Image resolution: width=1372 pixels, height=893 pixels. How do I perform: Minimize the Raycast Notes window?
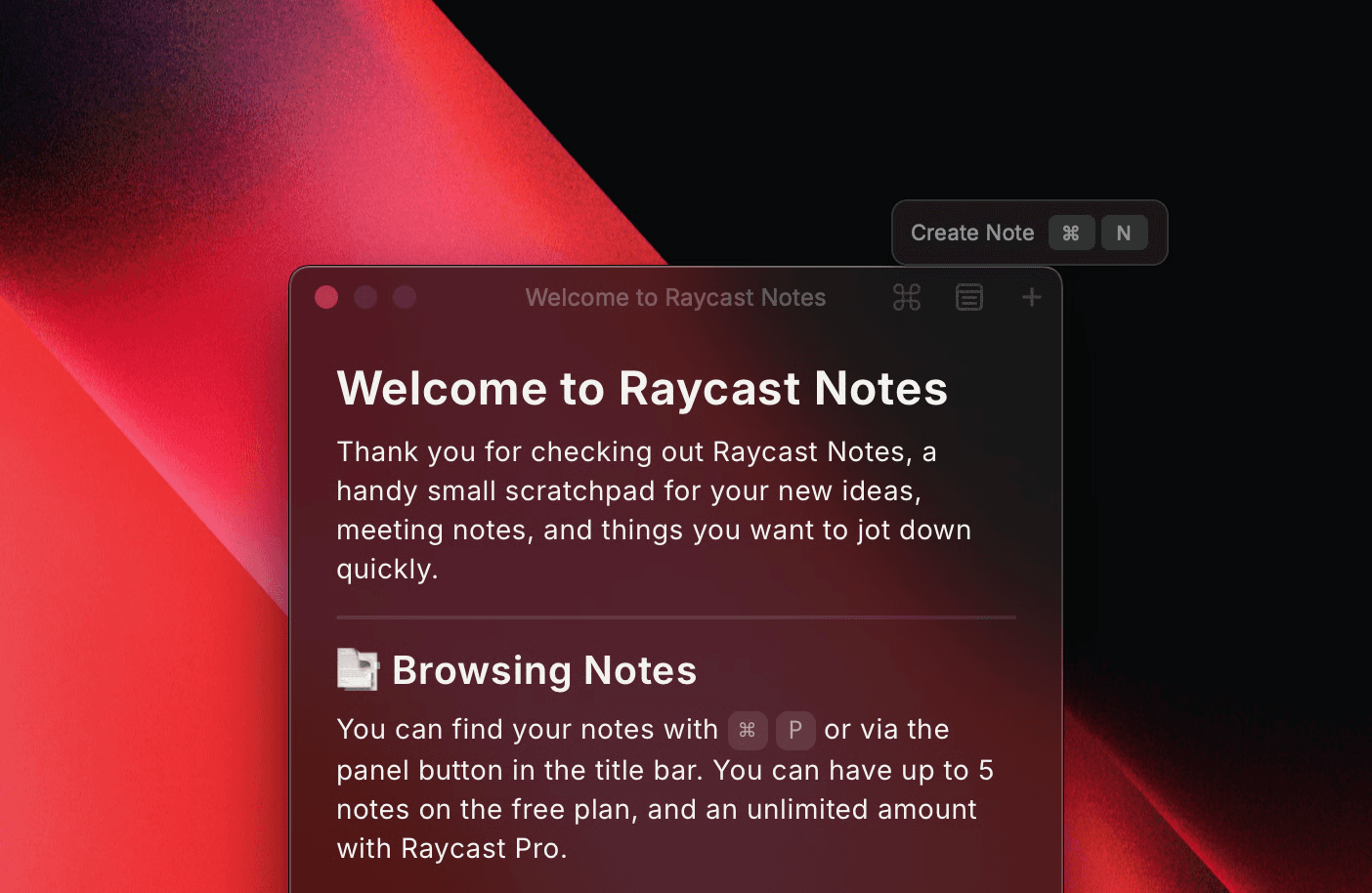click(x=365, y=297)
